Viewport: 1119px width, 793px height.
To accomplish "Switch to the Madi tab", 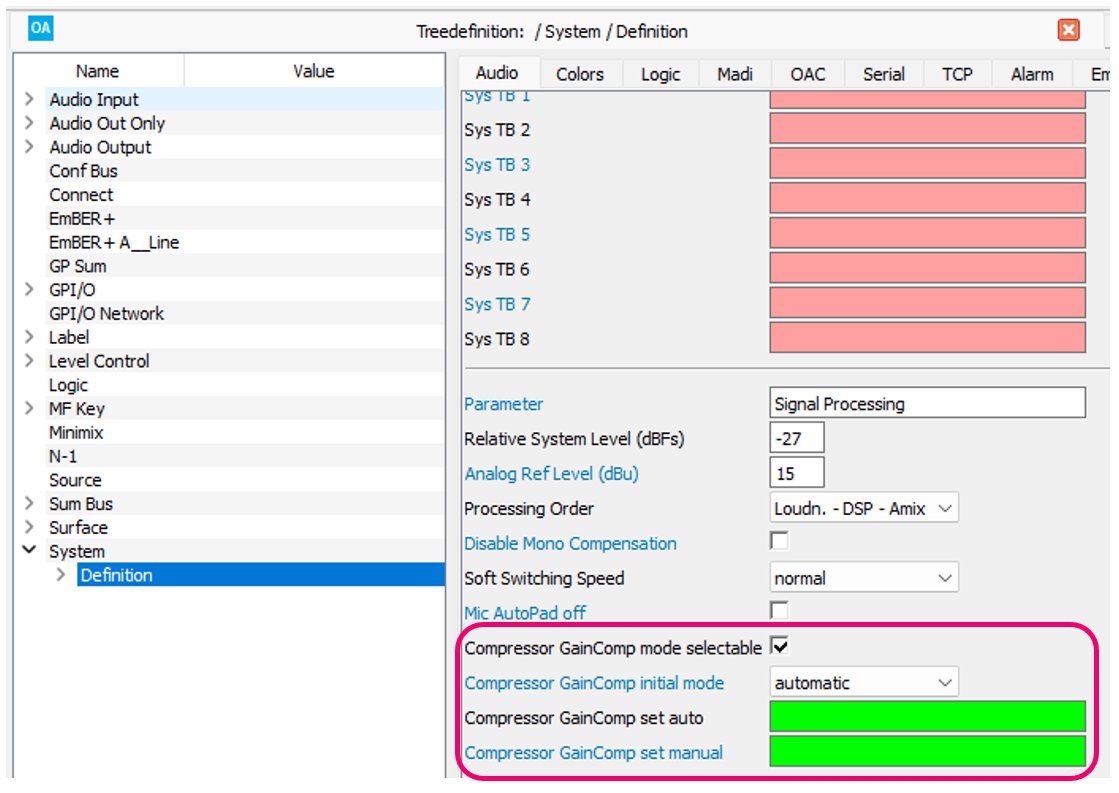I will [x=735, y=74].
